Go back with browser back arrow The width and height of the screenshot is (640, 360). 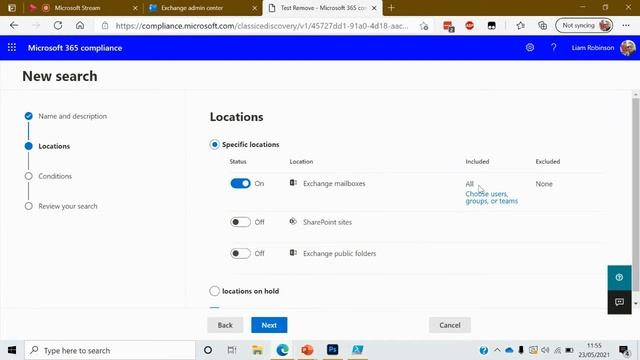point(14,25)
